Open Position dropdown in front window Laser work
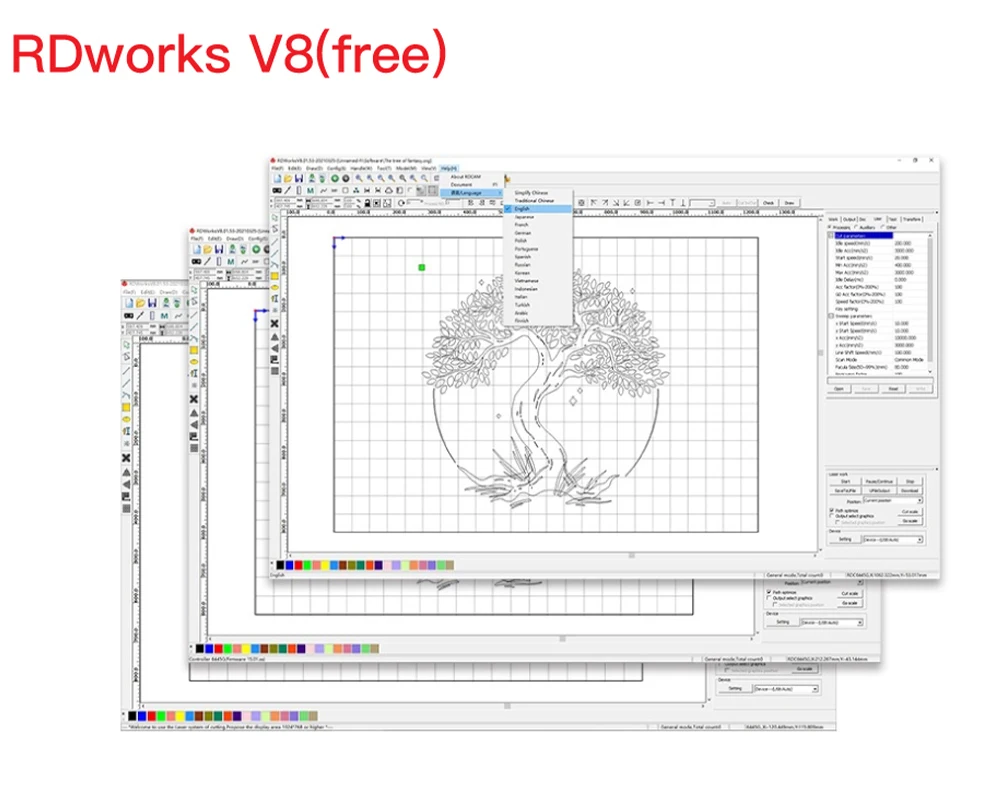The width and height of the screenshot is (1000, 800). point(893,500)
